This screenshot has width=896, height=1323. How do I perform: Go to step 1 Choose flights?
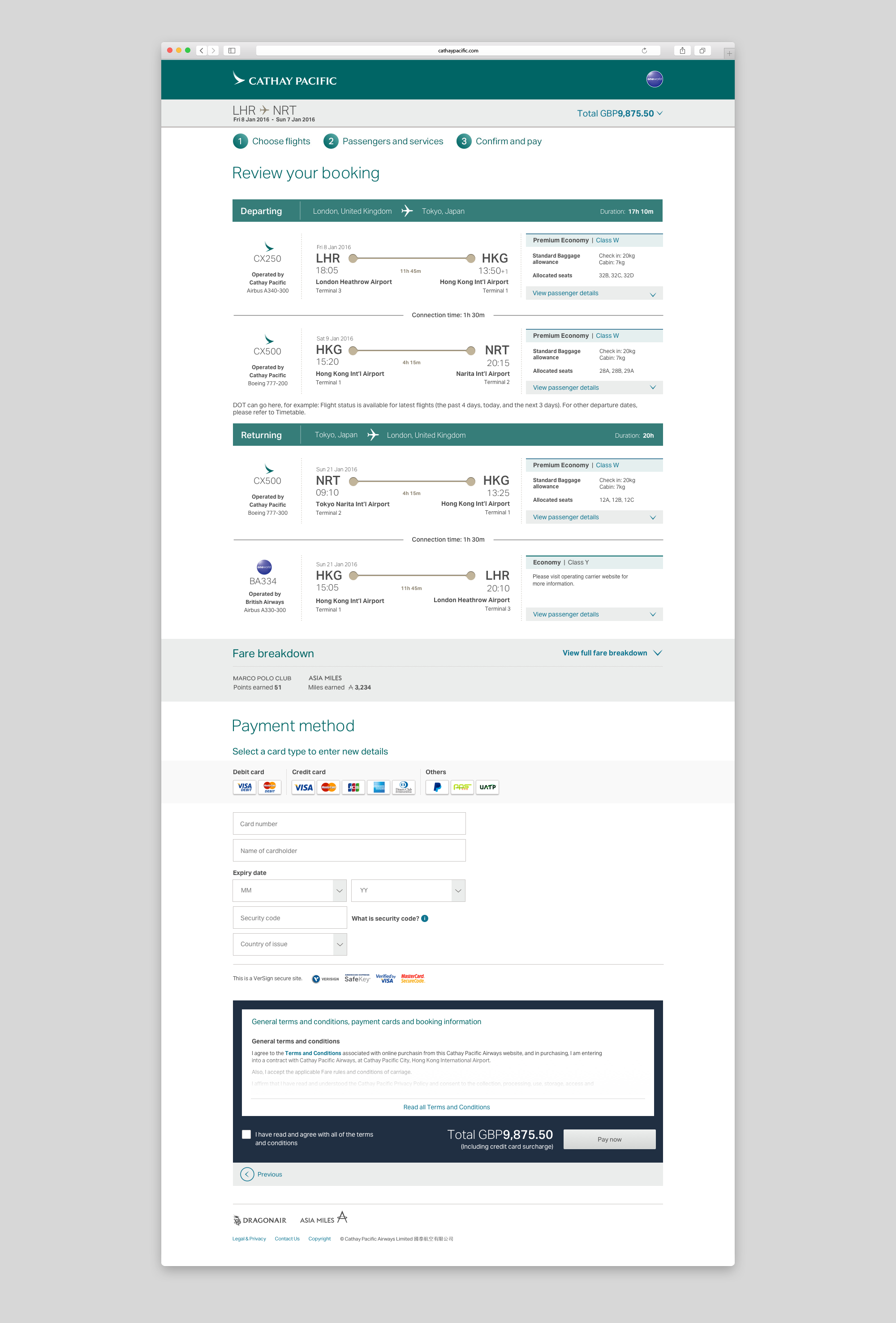point(271,141)
